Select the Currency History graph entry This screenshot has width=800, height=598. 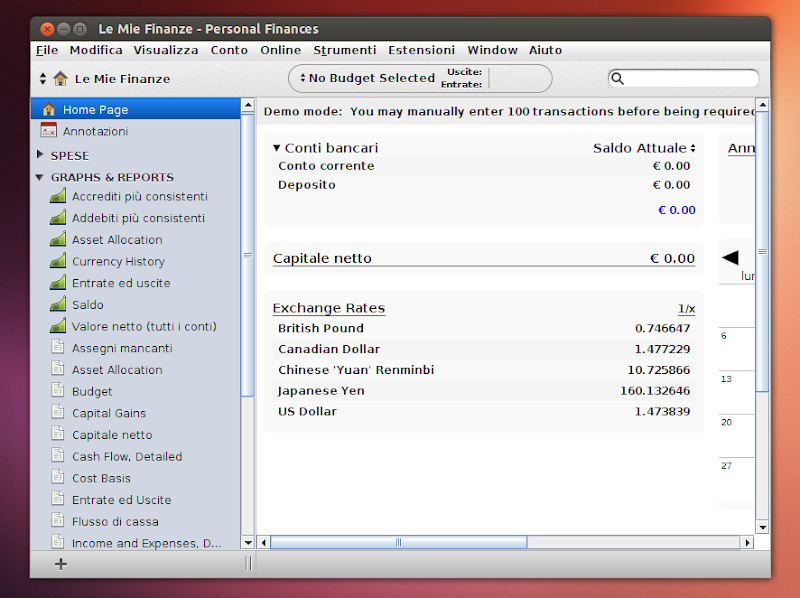coord(118,261)
